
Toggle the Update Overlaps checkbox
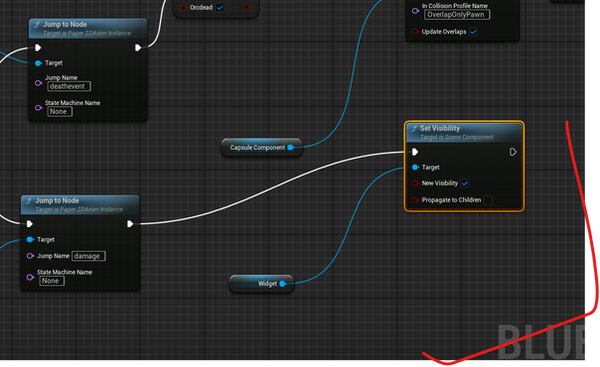pyautogui.click(x=473, y=32)
